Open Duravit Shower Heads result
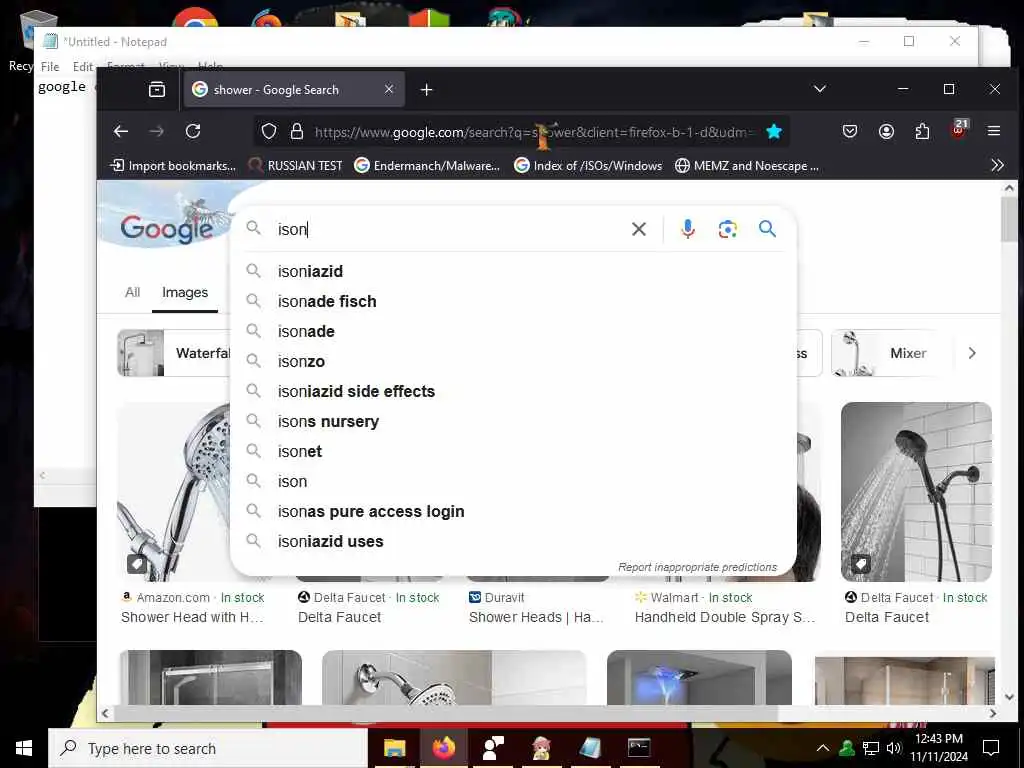Viewport: 1024px width, 768px height. pyautogui.click(x=536, y=617)
